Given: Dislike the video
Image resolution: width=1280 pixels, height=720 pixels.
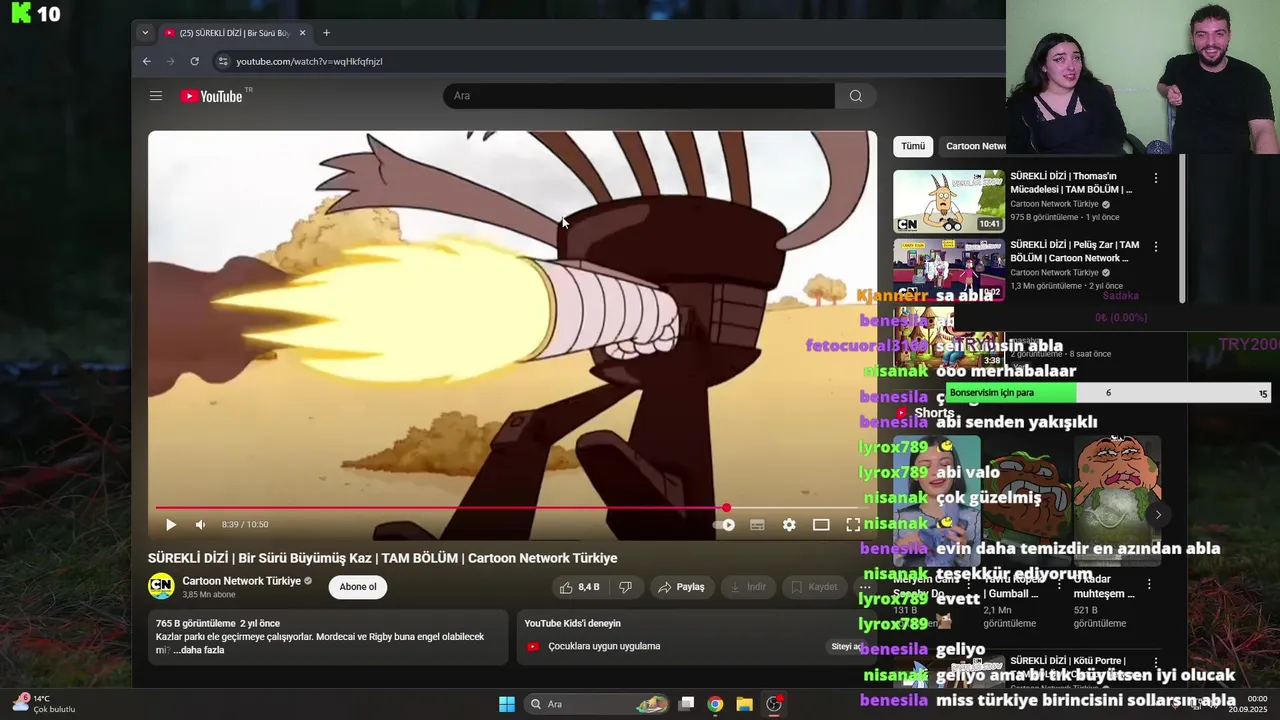Looking at the screenshot, I should pyautogui.click(x=625, y=587).
